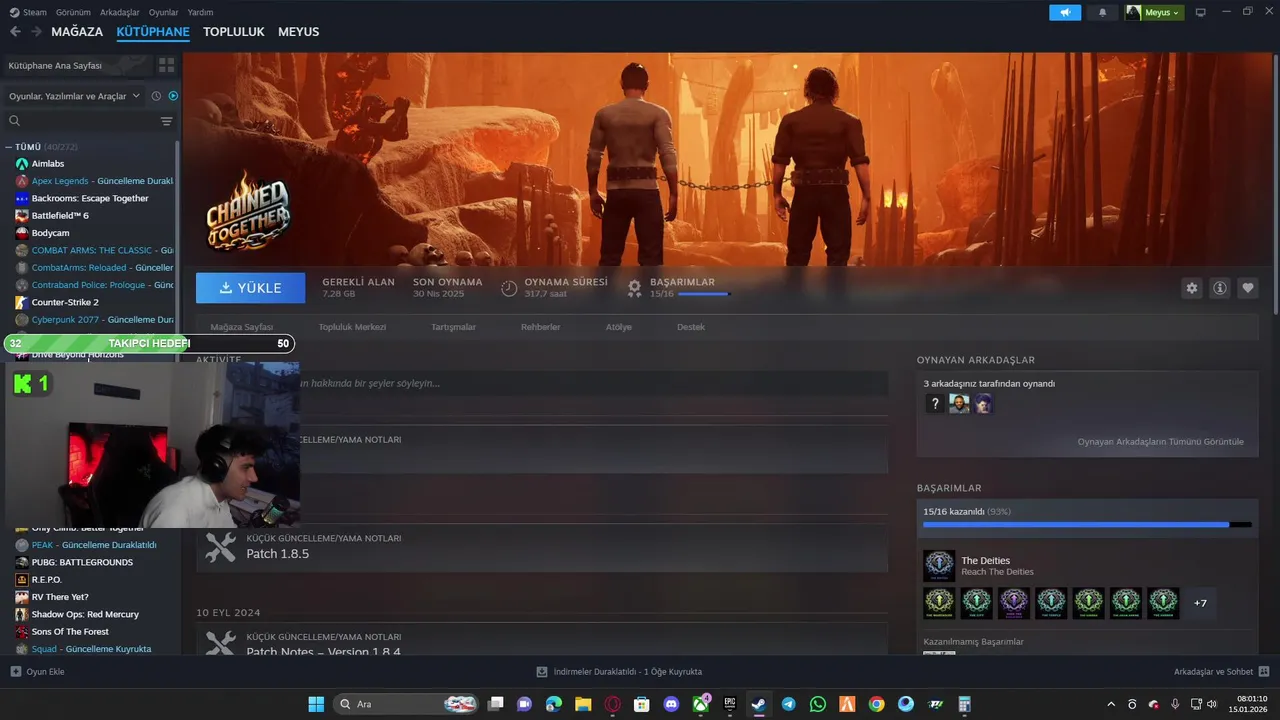1280x720 pixels.
Task: Click Kütüphane Ana Sayfası button
Action: (x=77, y=65)
